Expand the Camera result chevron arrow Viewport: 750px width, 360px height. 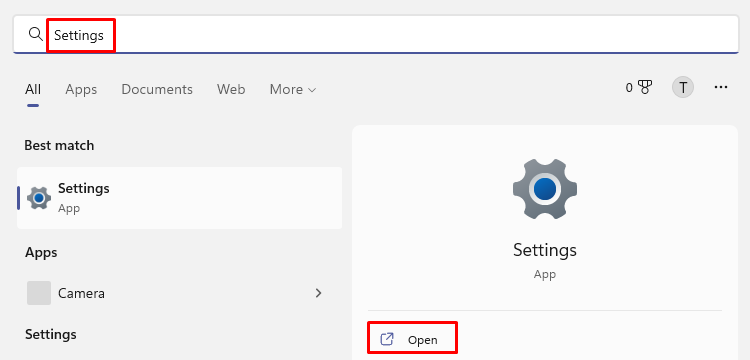(x=319, y=293)
